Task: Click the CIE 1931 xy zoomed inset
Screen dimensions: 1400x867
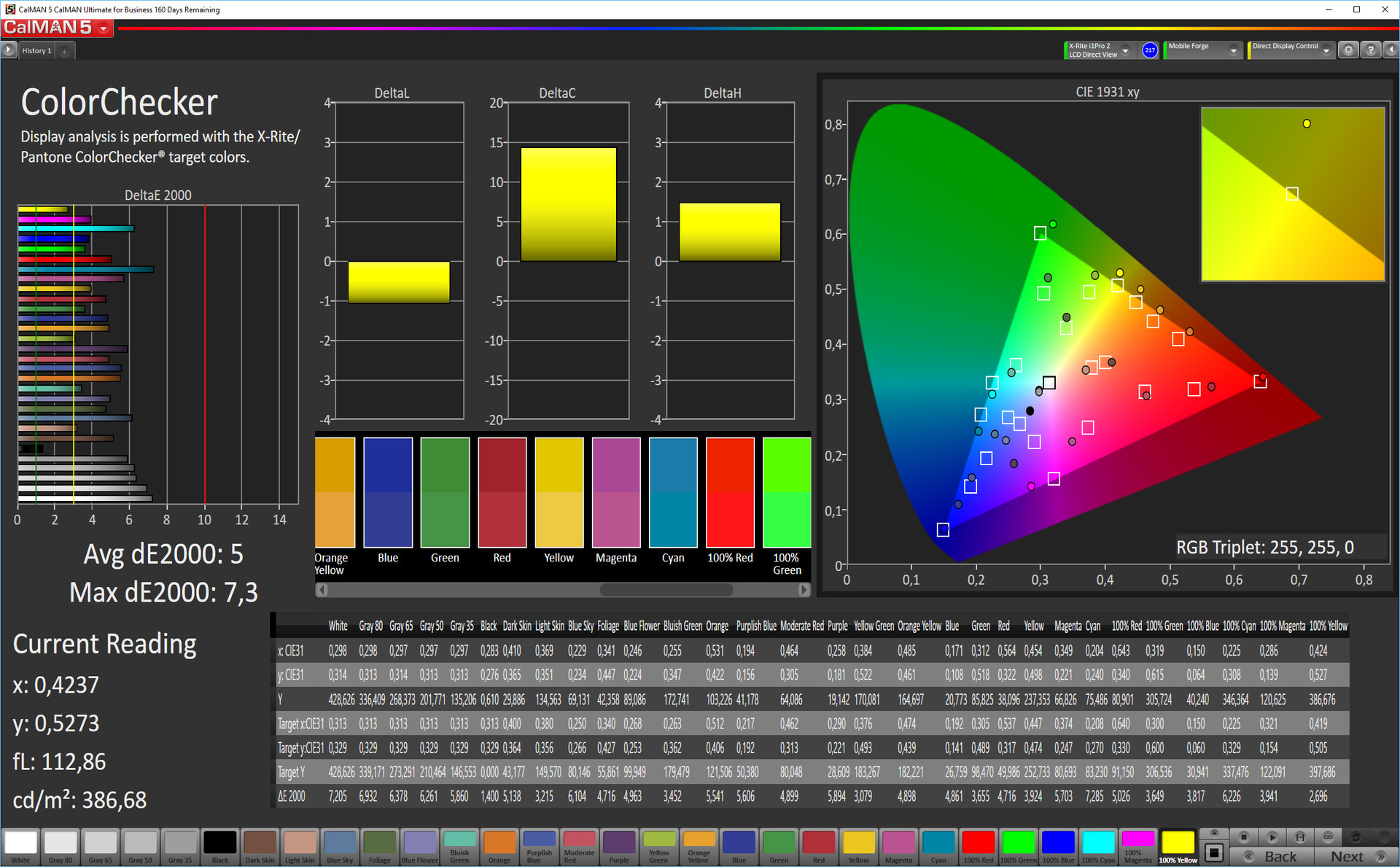Action: (x=1293, y=194)
